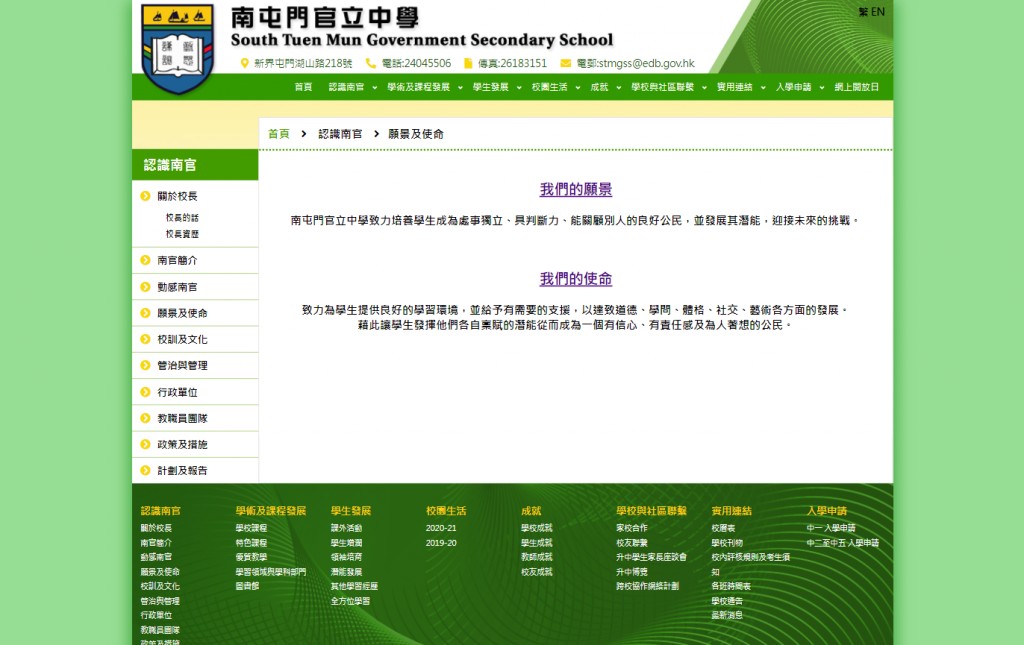The image size is (1024, 645).
Task: Open the 我們的願景 heading link
Action: pyautogui.click(x=576, y=189)
